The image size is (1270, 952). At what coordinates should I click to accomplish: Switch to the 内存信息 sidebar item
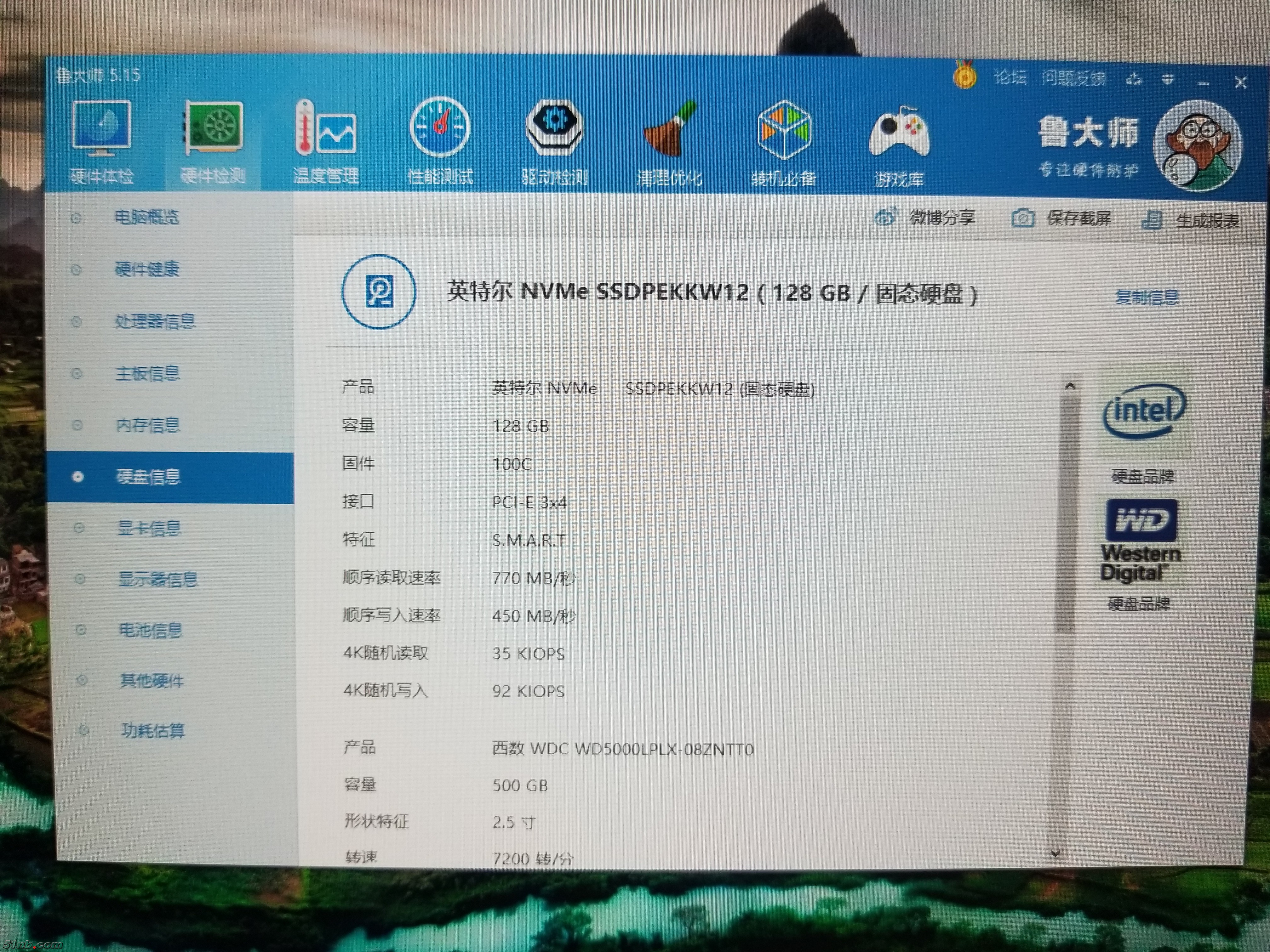148,425
